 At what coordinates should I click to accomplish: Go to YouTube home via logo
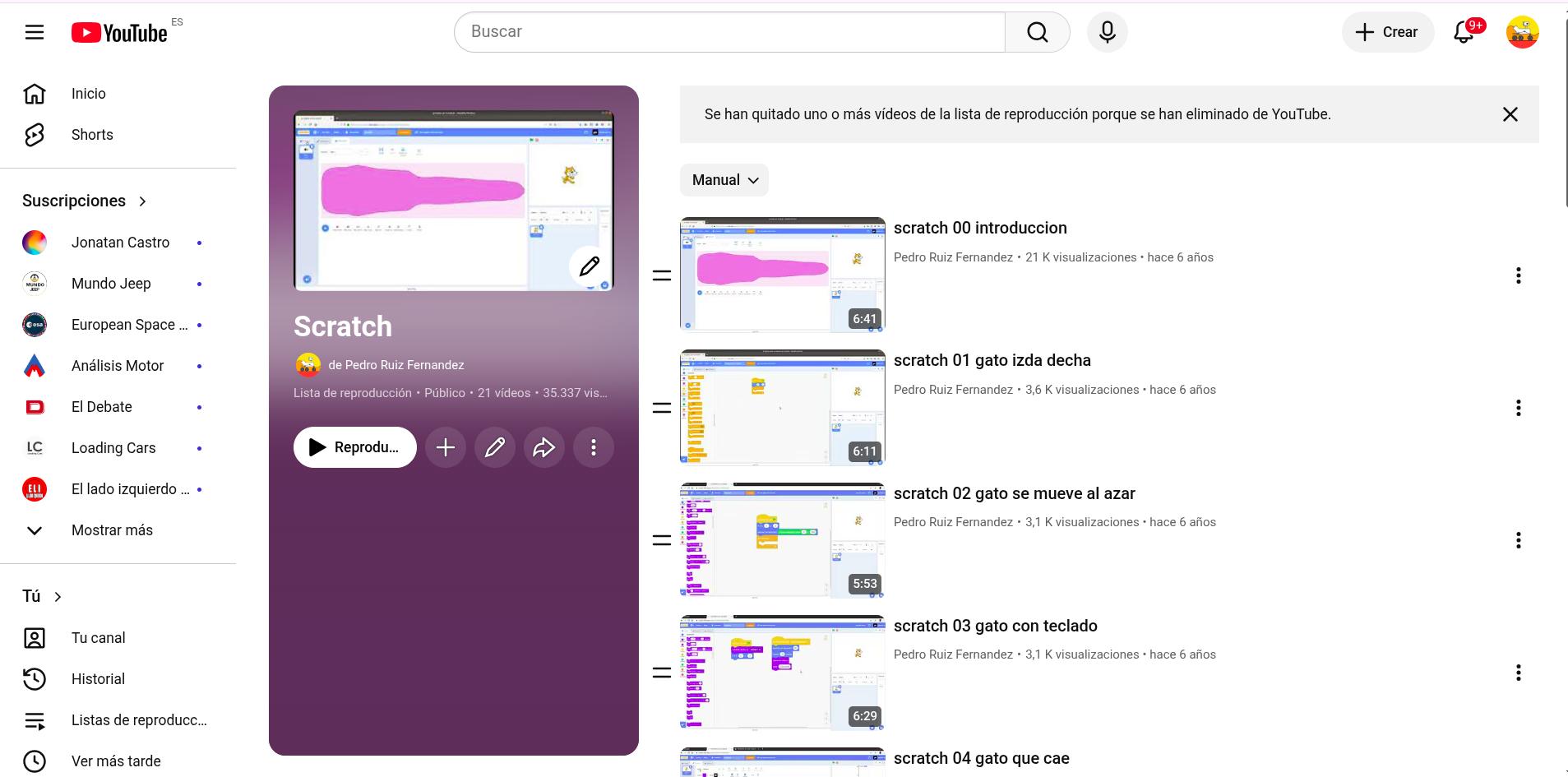click(x=119, y=32)
